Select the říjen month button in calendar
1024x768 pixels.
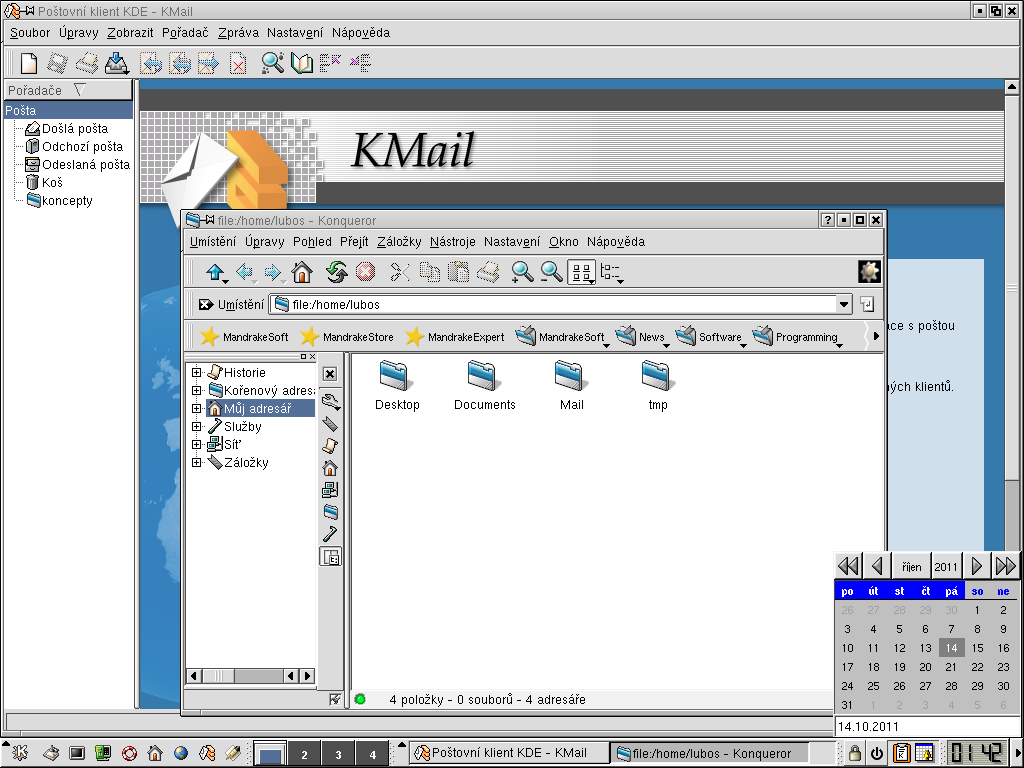[x=912, y=566]
